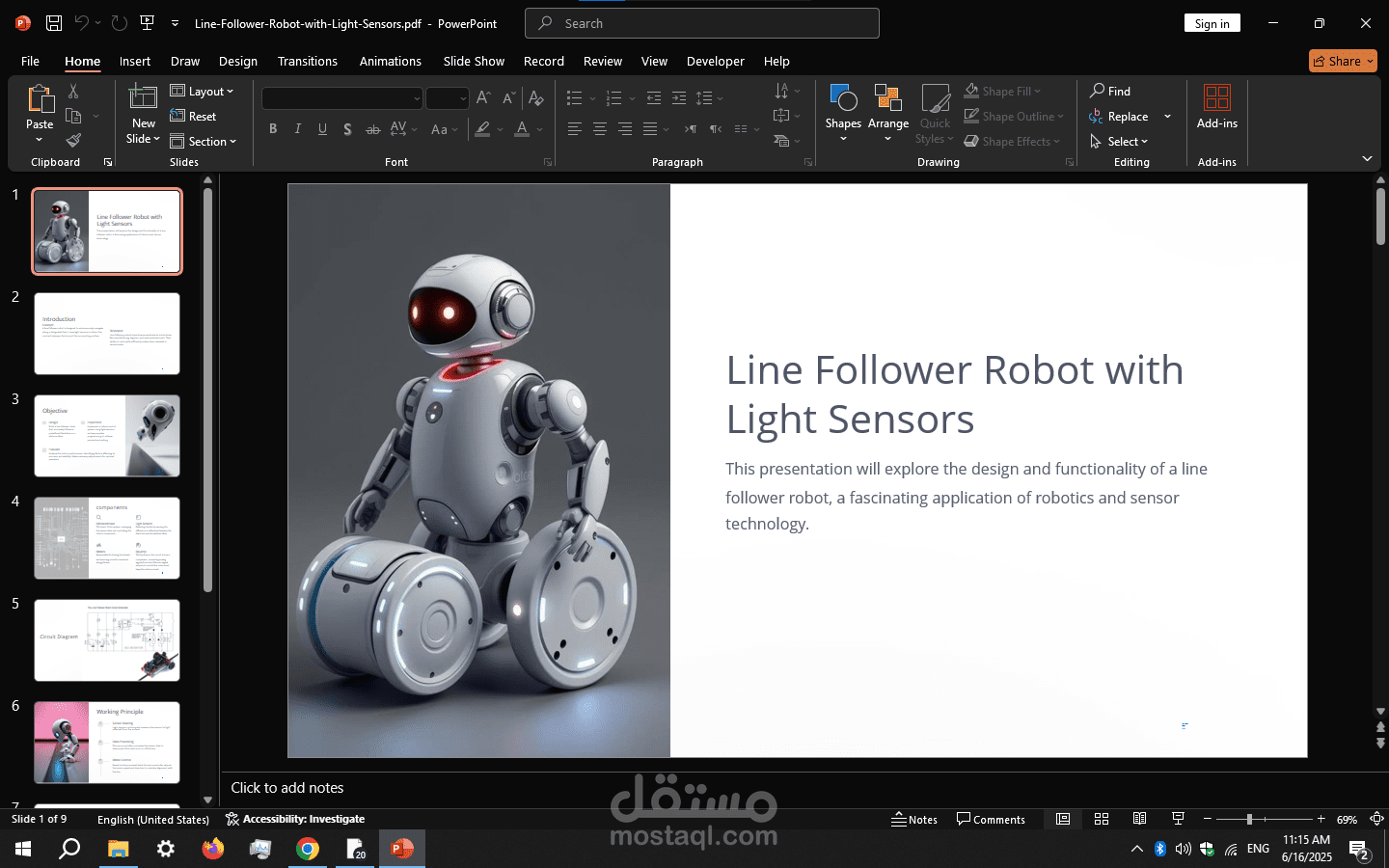Apply the font color swatch
Image resolution: width=1389 pixels, height=868 pixels.
tap(522, 129)
